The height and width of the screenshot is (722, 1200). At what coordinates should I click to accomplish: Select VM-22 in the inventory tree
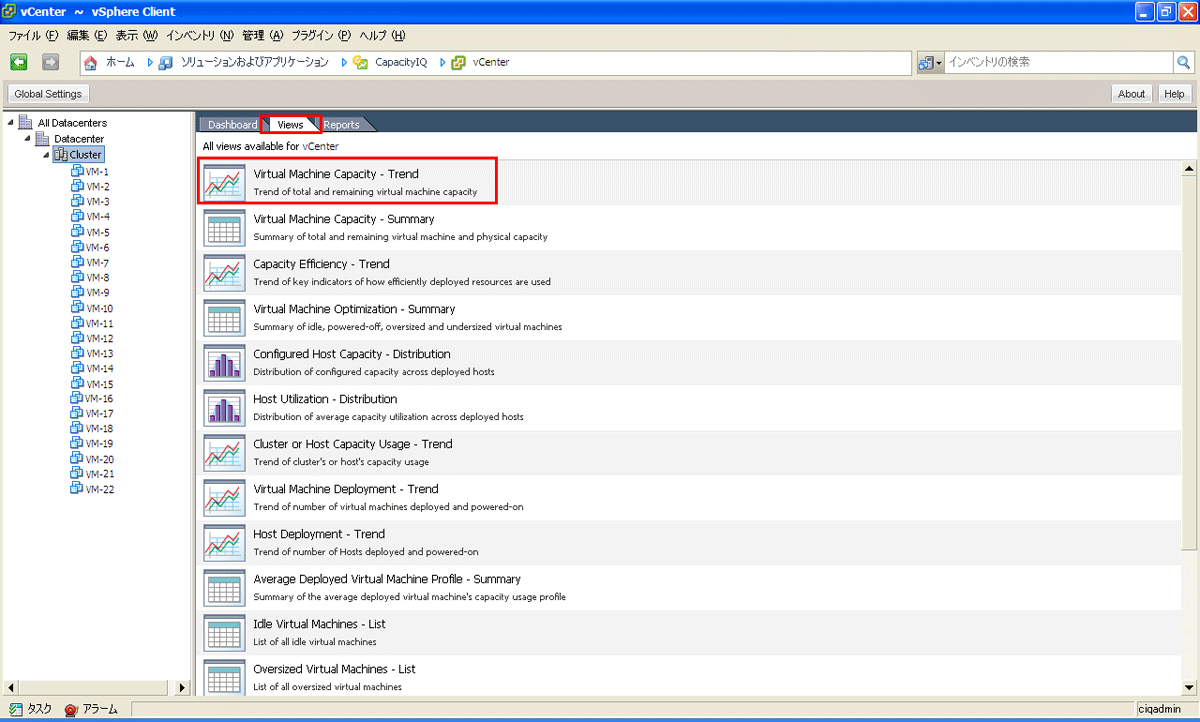point(100,489)
